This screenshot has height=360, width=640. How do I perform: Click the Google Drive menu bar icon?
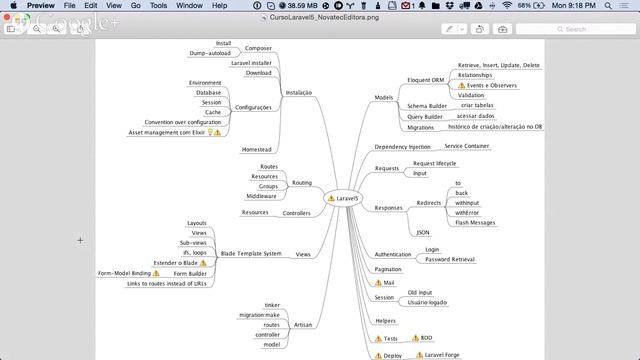478,6
